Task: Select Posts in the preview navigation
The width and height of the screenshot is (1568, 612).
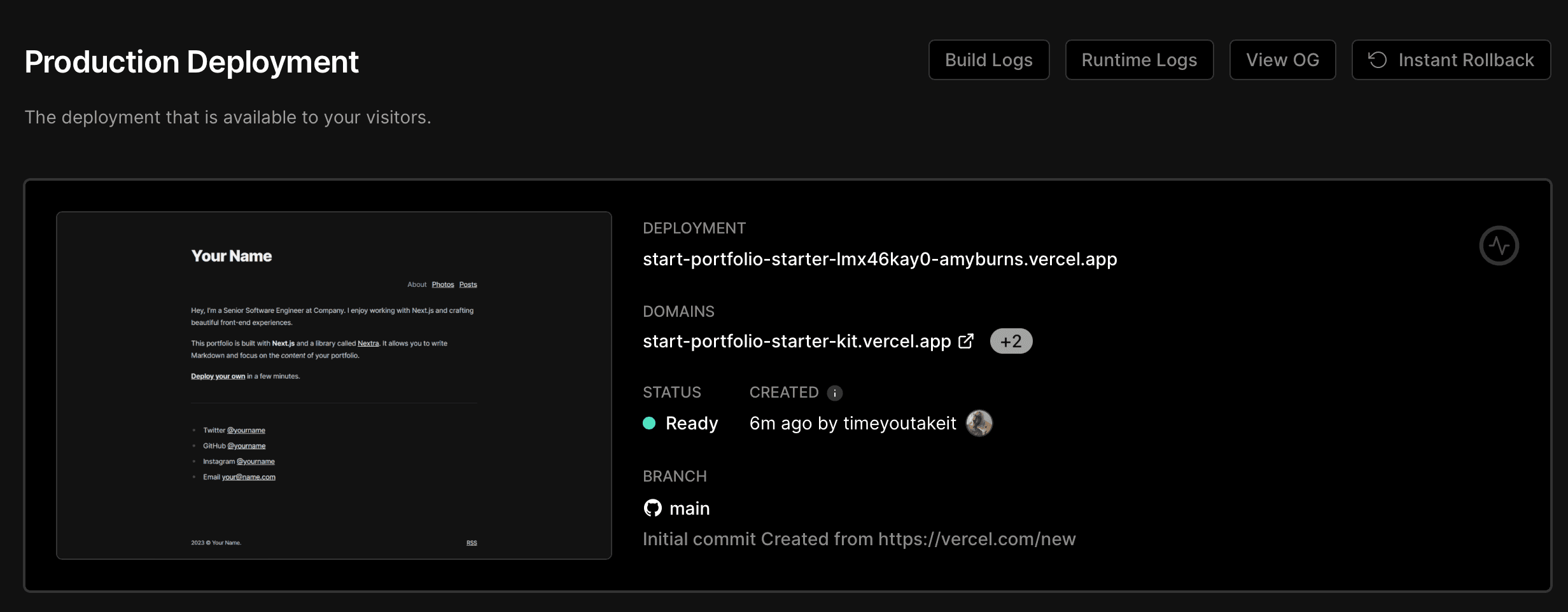Action: (x=468, y=284)
